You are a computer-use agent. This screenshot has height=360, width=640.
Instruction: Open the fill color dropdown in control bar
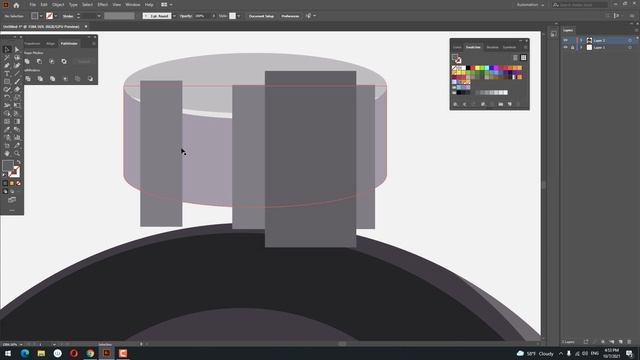(41, 16)
